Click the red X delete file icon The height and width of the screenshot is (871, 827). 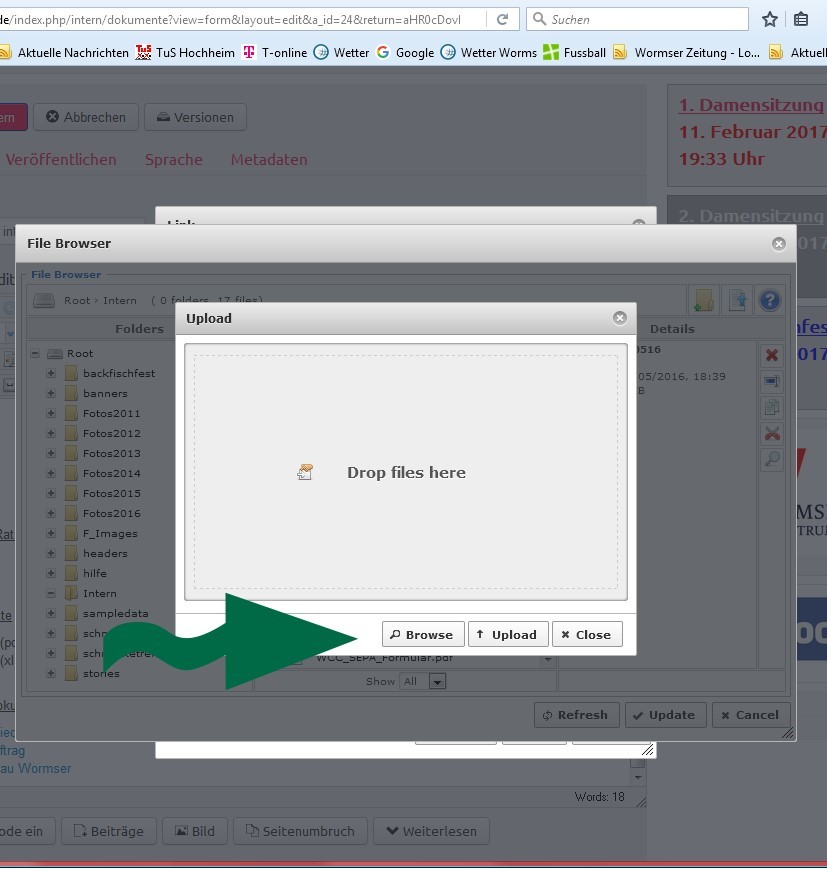(x=772, y=355)
